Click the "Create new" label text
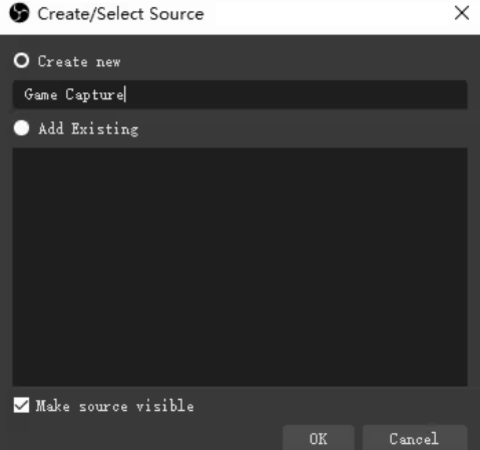480x450 pixels. (79, 62)
